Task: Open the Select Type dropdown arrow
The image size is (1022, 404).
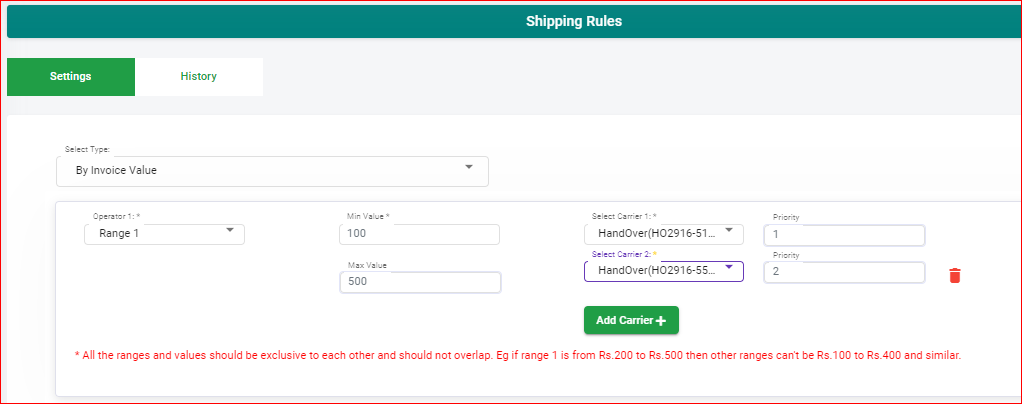Action: coord(469,167)
